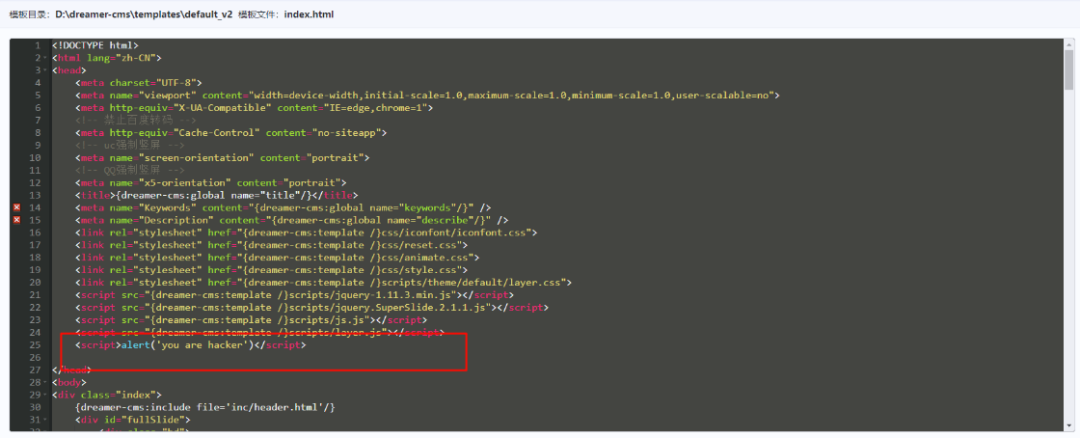Click the viewport meta tag line
Image resolution: width=1080 pixels, height=438 pixels.
pyautogui.click(x=427, y=95)
